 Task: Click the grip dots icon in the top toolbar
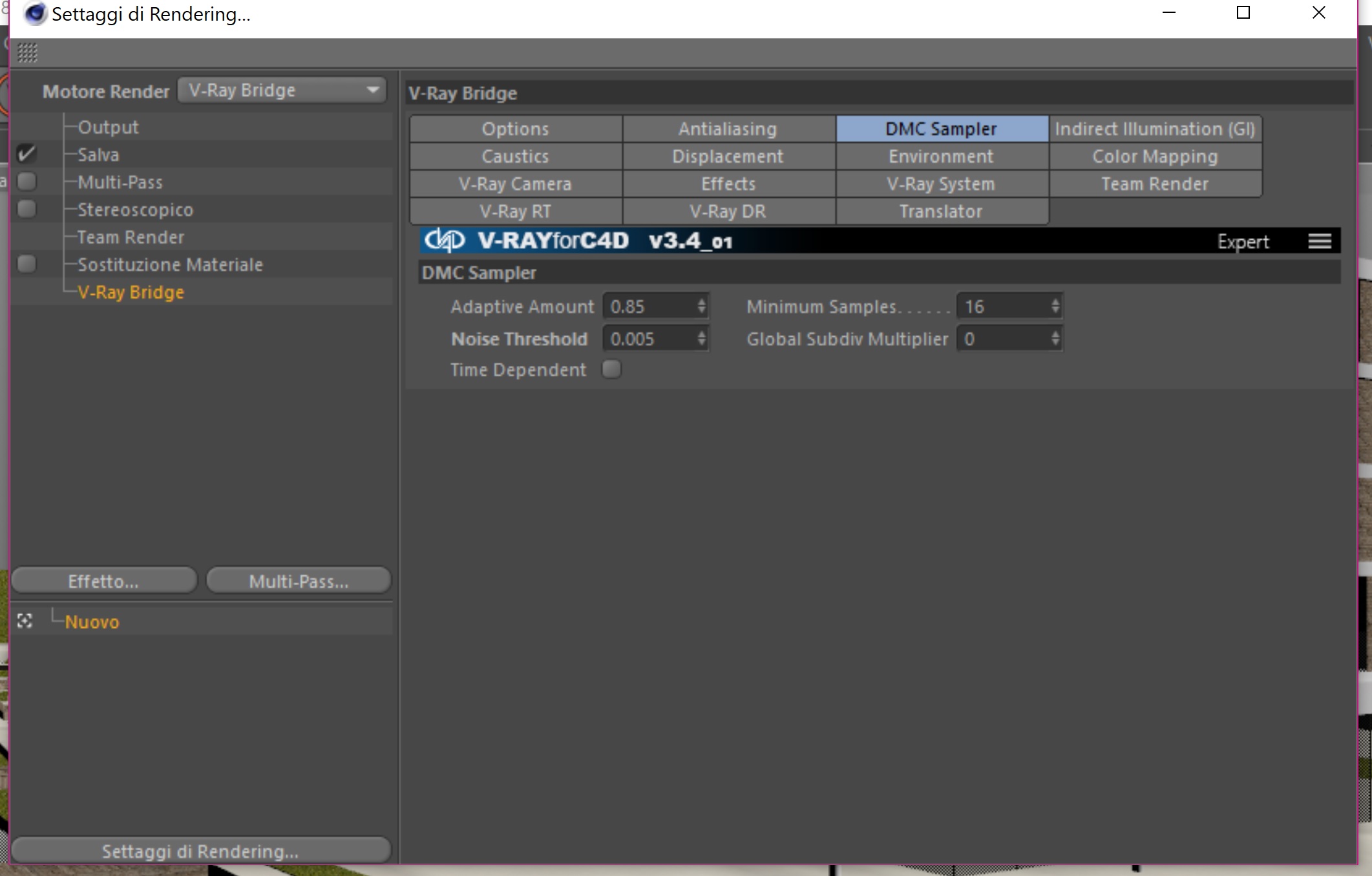point(27,52)
